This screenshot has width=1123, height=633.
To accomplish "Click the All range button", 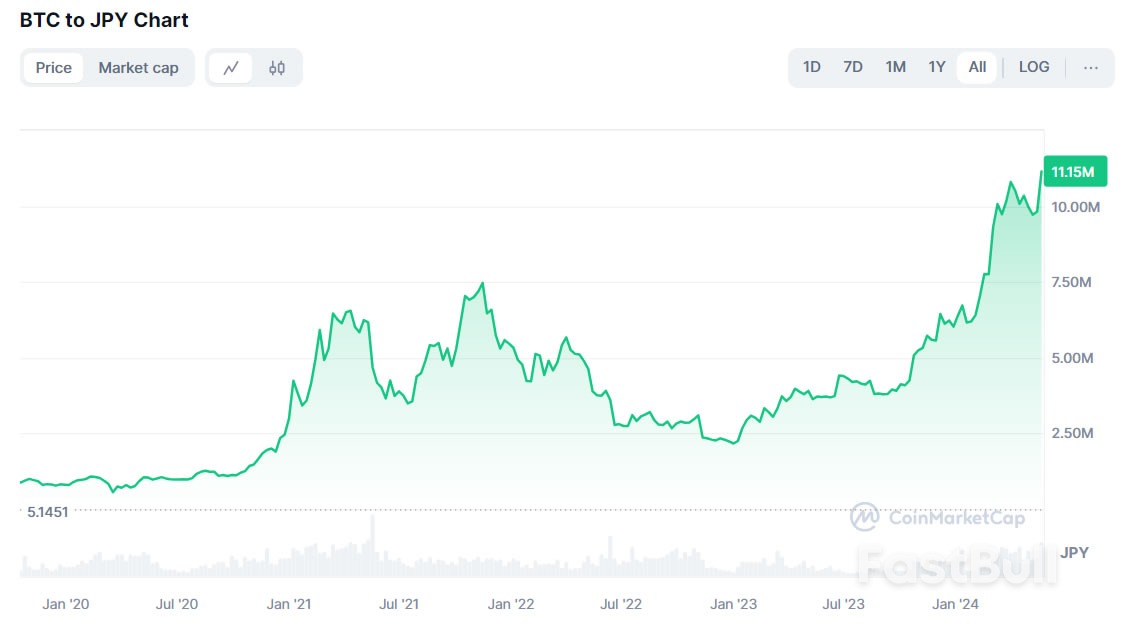I will pyautogui.click(x=975, y=66).
